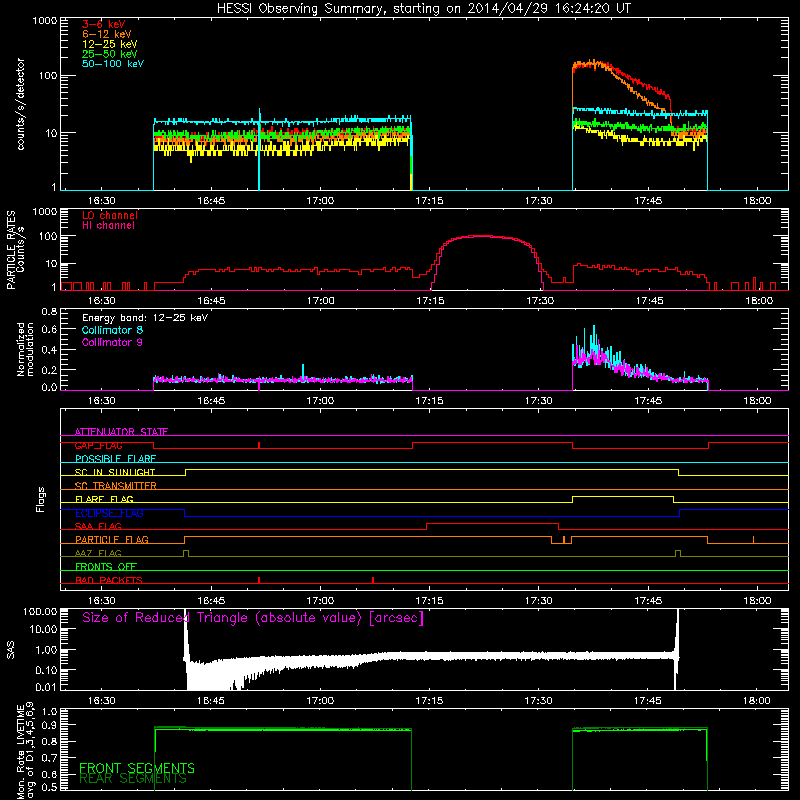This screenshot has height=800, width=800.
Task: Click the HESSI Observing Summary title text
Action: (423, 9)
